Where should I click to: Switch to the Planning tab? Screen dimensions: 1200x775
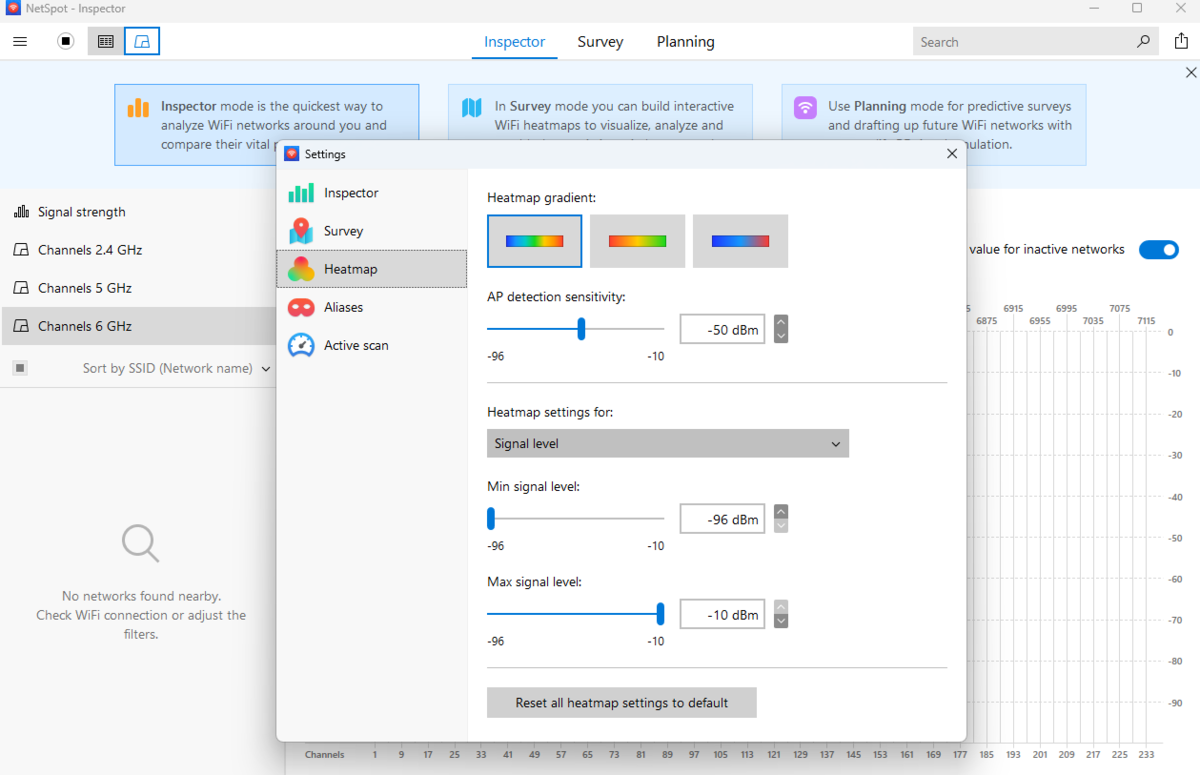click(685, 42)
